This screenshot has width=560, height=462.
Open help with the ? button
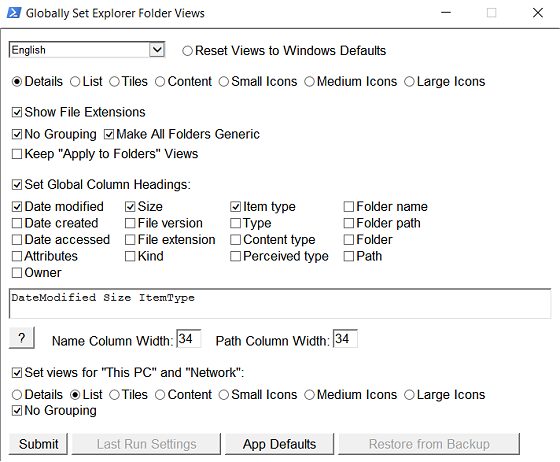[x=21, y=338]
